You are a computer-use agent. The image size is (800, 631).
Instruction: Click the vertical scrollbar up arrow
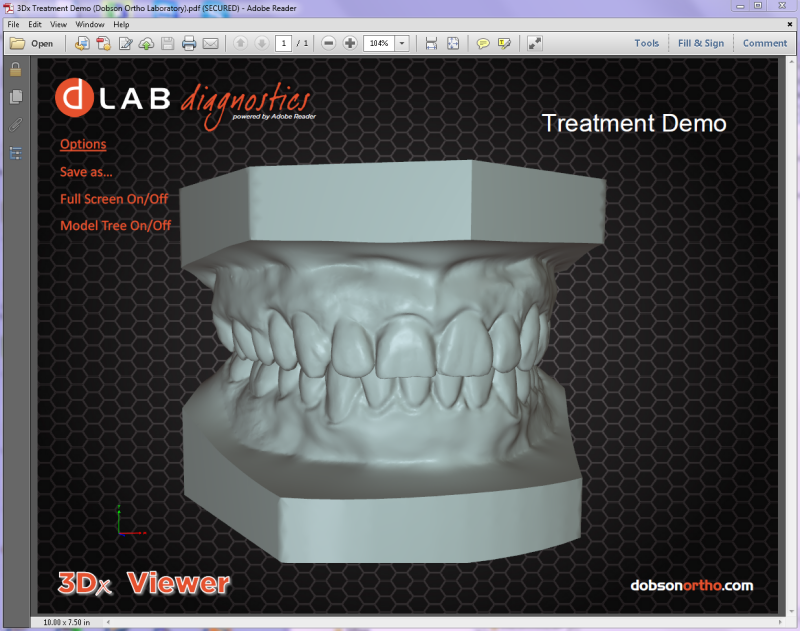(x=792, y=62)
